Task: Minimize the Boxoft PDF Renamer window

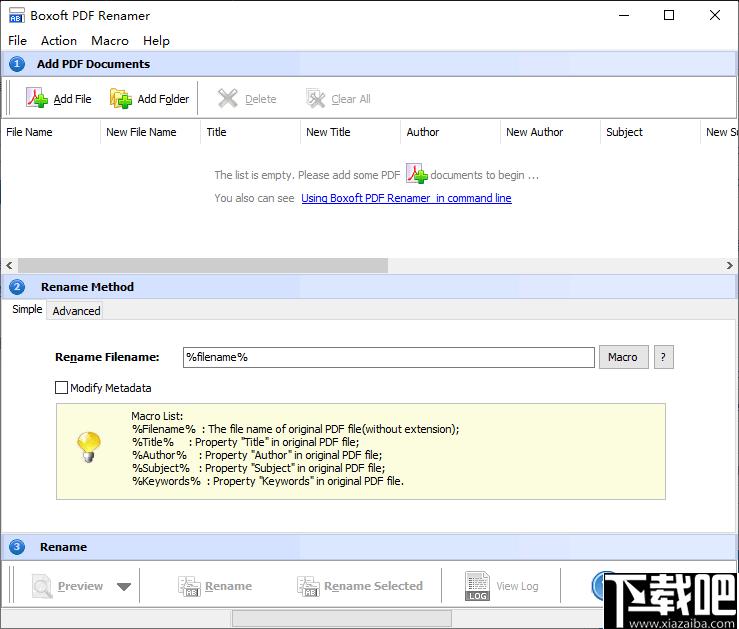Action: point(624,16)
